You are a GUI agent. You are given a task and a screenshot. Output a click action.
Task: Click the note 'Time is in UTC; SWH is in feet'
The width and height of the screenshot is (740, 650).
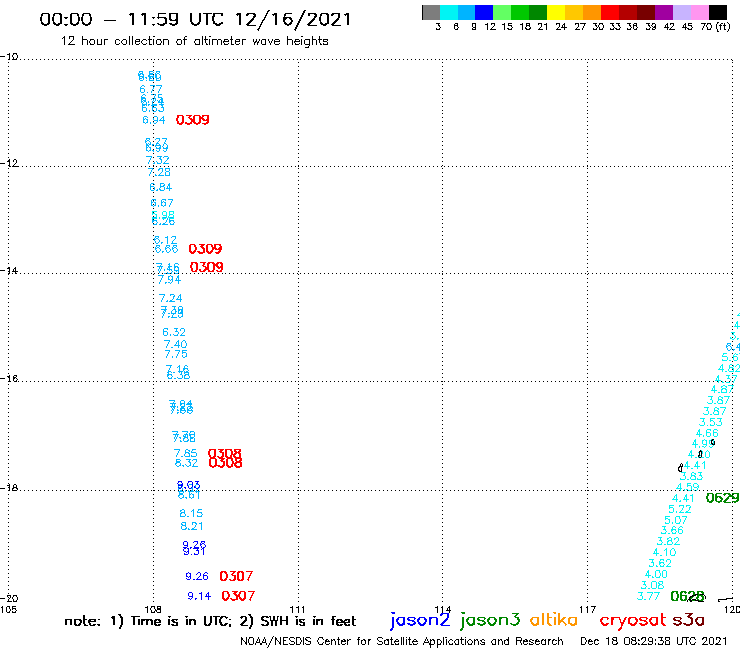pos(210,621)
